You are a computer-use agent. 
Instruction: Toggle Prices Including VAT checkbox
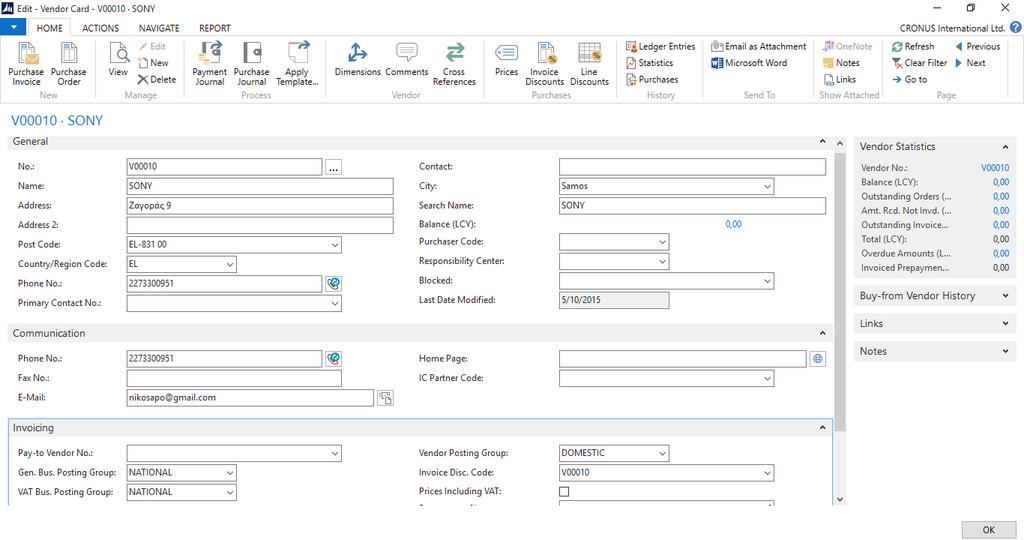[564, 492]
